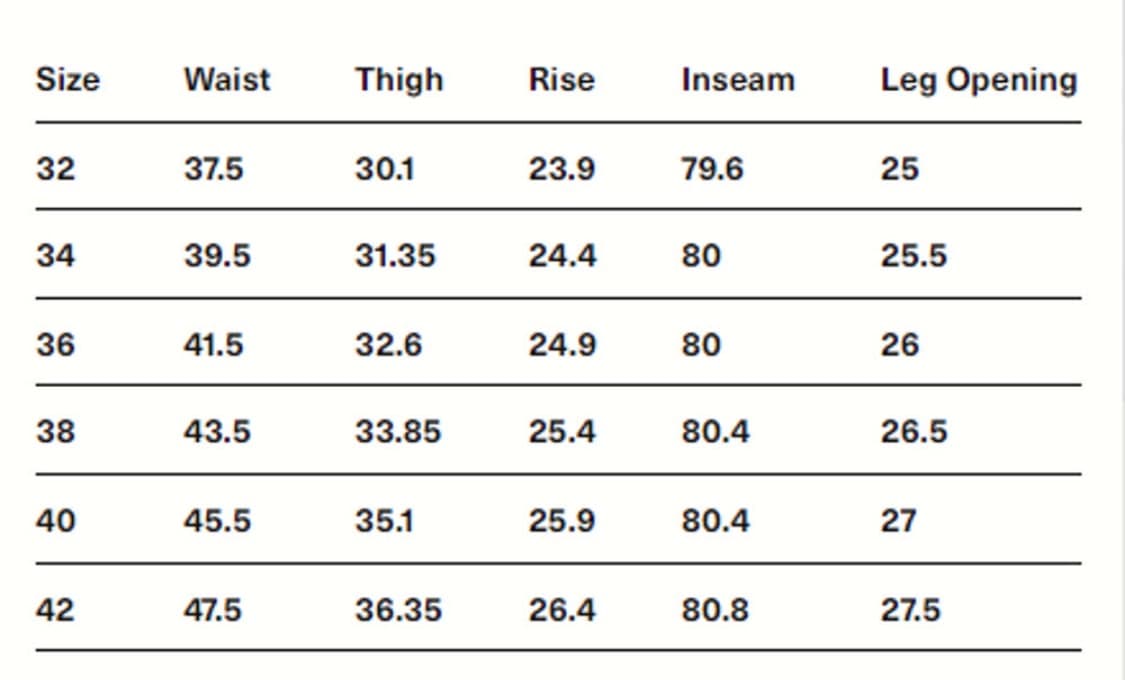Click the size 42 row label

pos(55,610)
